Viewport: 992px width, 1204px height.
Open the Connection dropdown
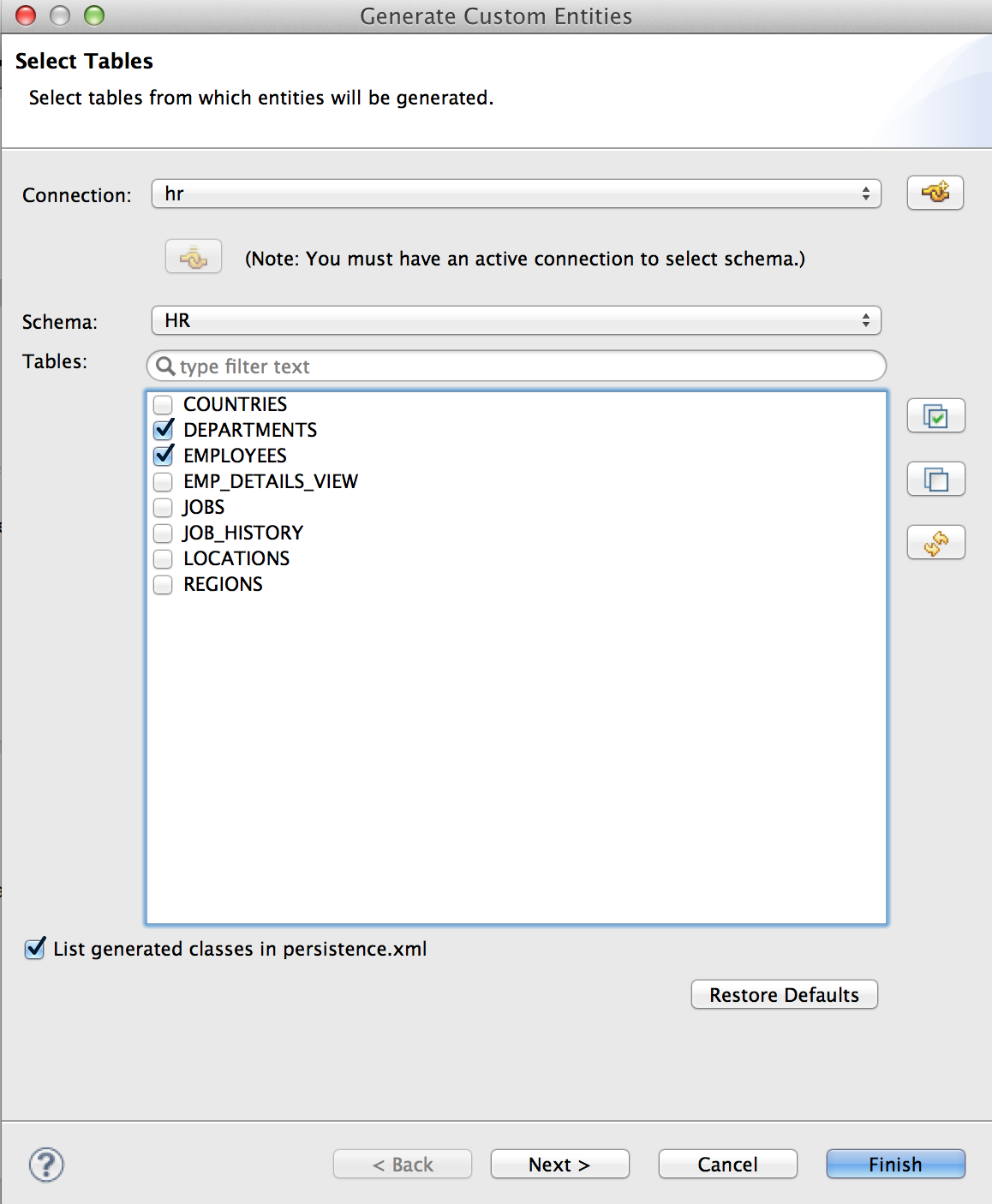pos(868,194)
